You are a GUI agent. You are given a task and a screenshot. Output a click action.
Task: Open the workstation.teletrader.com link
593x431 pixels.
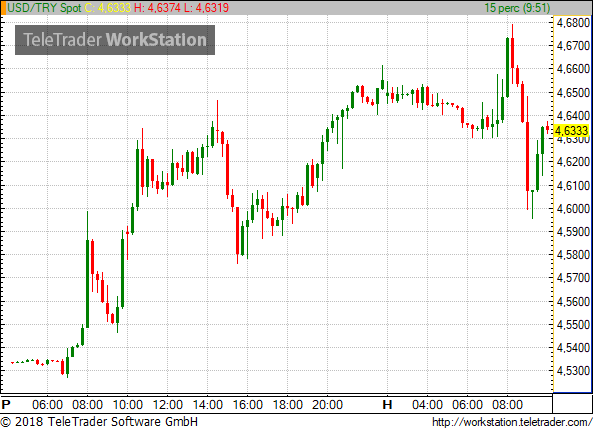point(512,422)
